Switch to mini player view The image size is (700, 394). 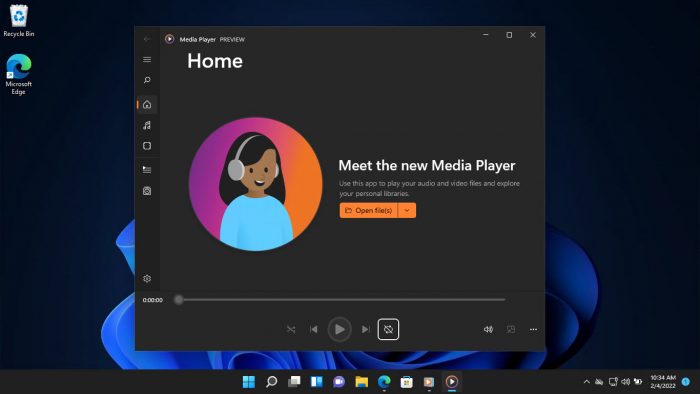pos(511,329)
